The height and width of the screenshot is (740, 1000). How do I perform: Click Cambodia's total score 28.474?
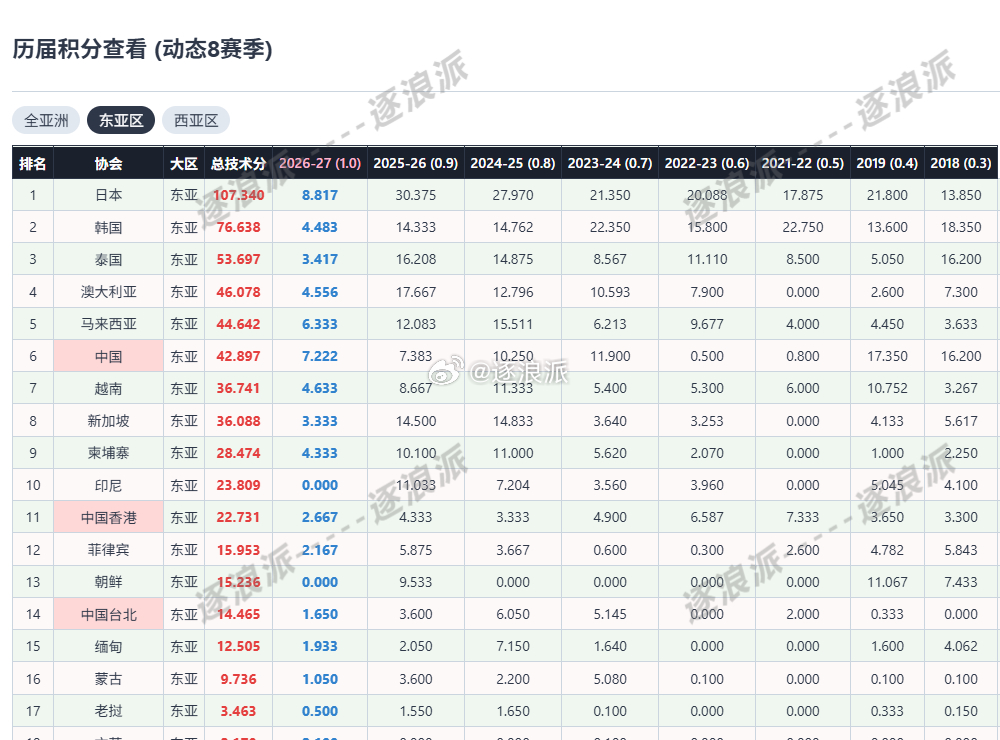point(239,453)
